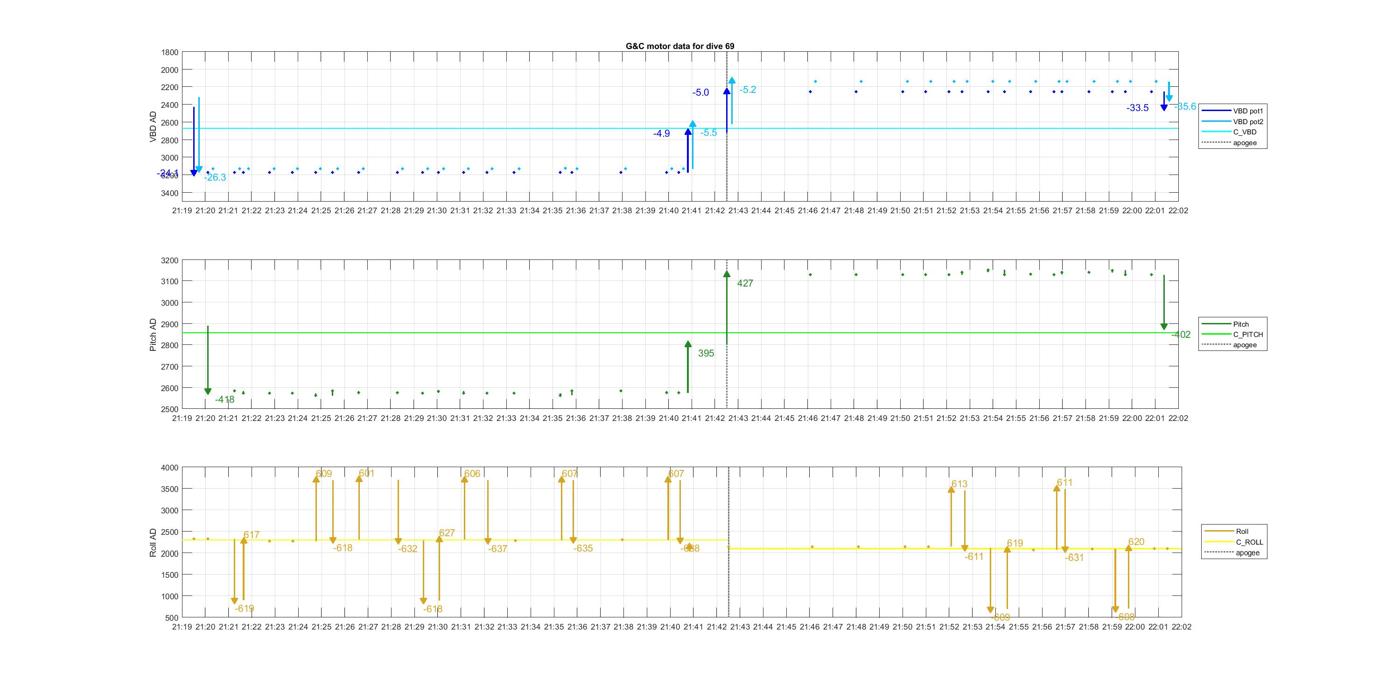Click the '-33.5' VBD annotation
Image resolution: width=1400 pixels, height=693 pixels.
coord(1137,108)
